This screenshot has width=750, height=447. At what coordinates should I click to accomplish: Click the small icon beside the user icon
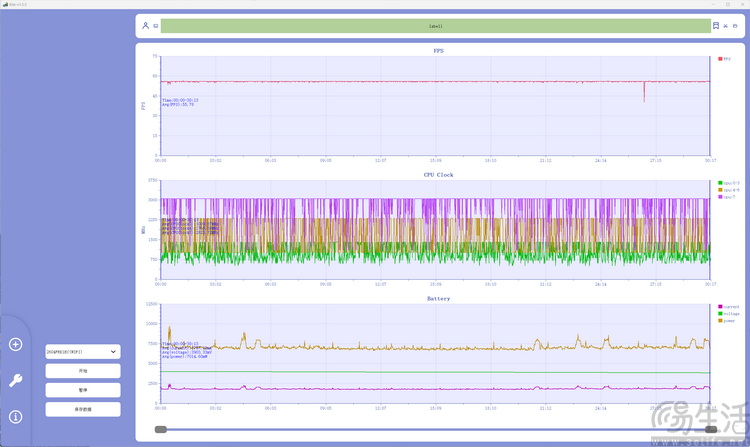pyautogui.click(x=155, y=26)
